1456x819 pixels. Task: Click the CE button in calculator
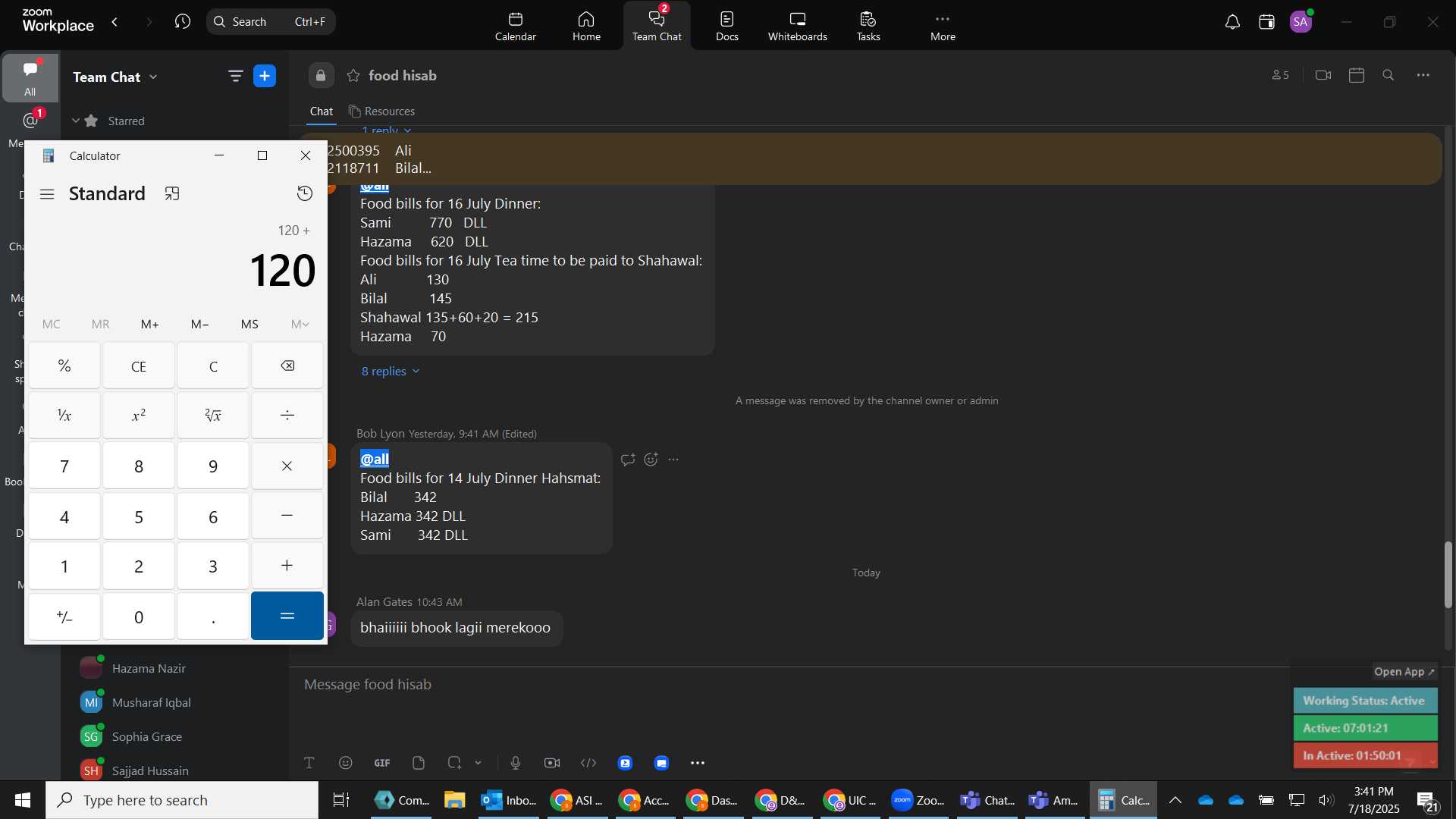click(x=139, y=366)
